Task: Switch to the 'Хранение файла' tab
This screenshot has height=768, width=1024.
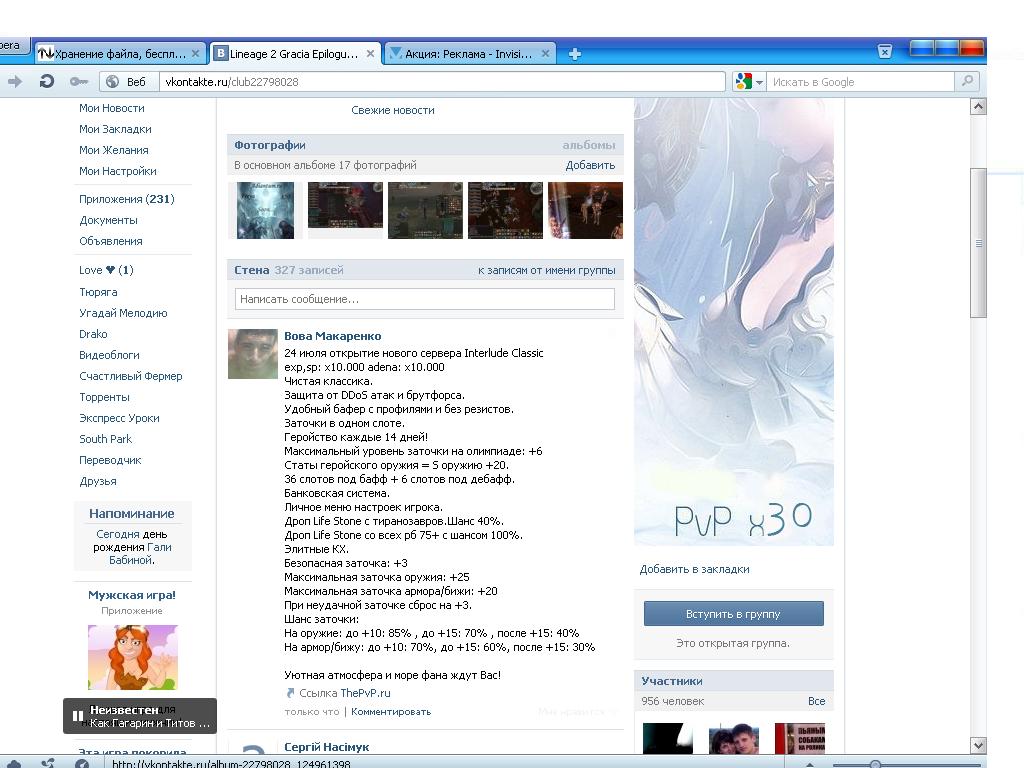Action: pos(120,54)
